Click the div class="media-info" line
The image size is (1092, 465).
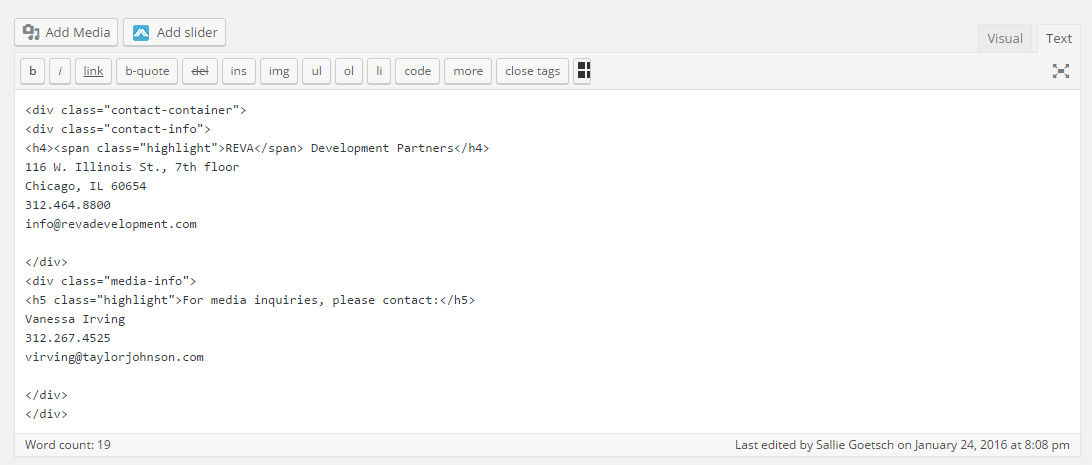111,281
